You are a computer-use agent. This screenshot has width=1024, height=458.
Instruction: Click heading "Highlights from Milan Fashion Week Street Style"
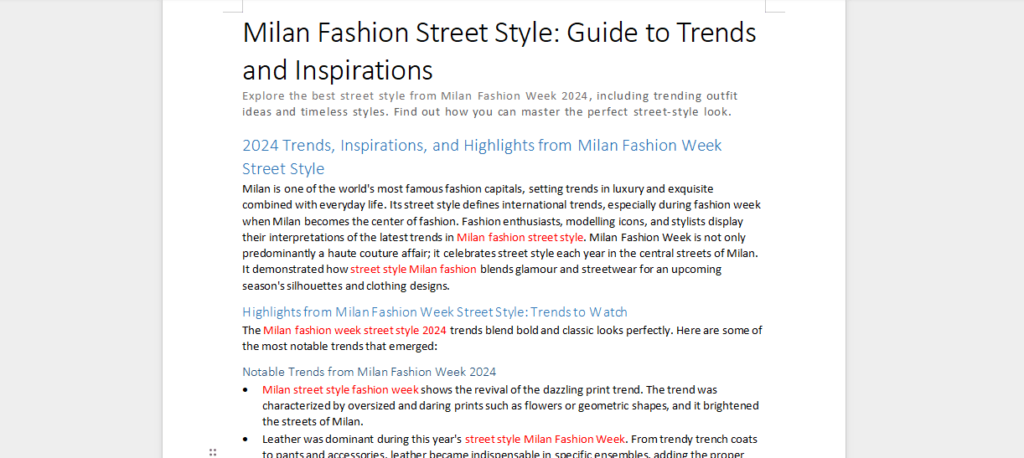[434, 312]
